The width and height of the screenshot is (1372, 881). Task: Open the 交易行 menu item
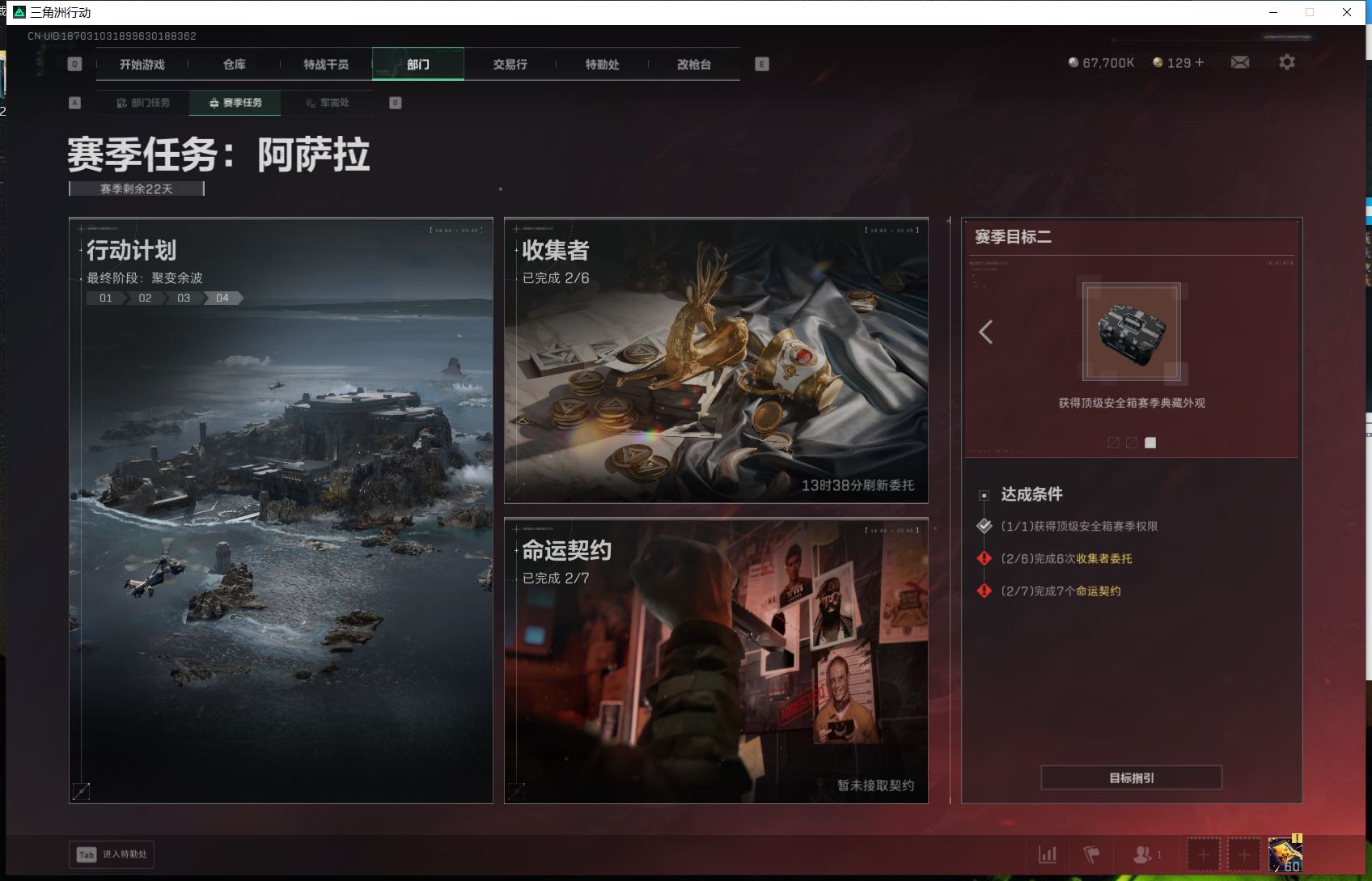tap(510, 65)
